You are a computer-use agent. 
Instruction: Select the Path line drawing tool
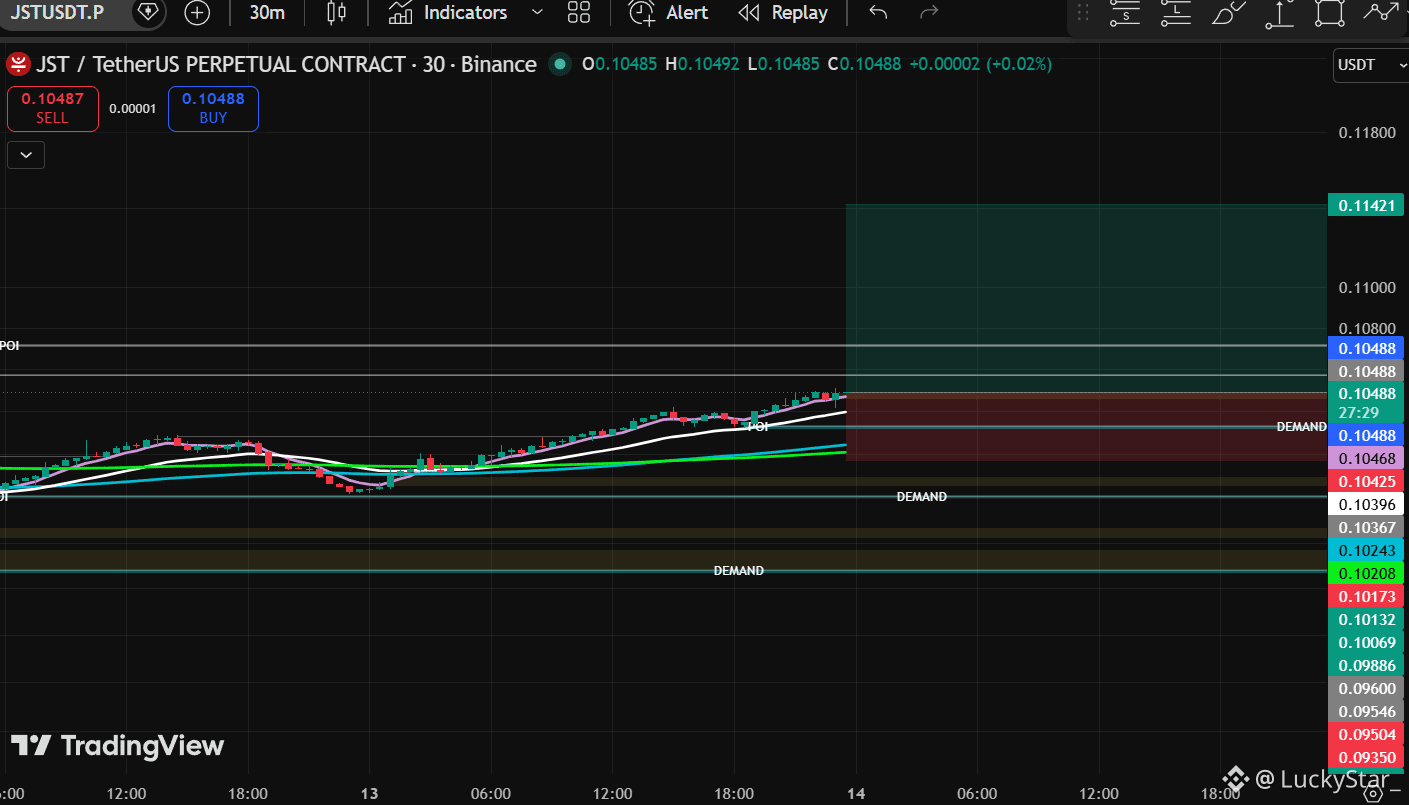point(1382,13)
